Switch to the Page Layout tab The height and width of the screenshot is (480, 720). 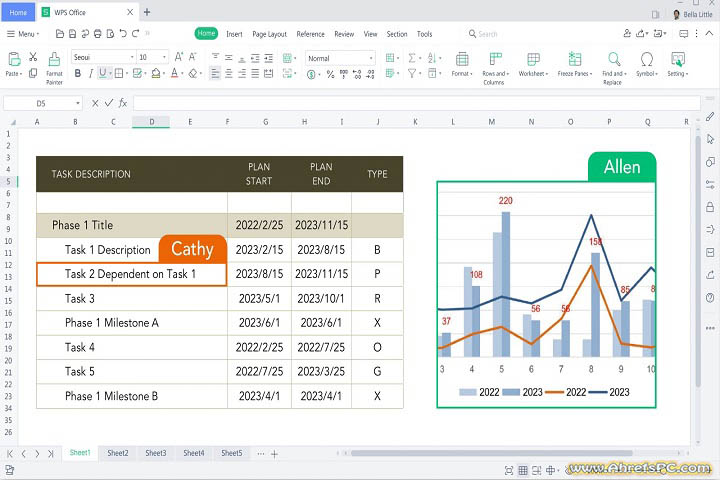coord(270,34)
